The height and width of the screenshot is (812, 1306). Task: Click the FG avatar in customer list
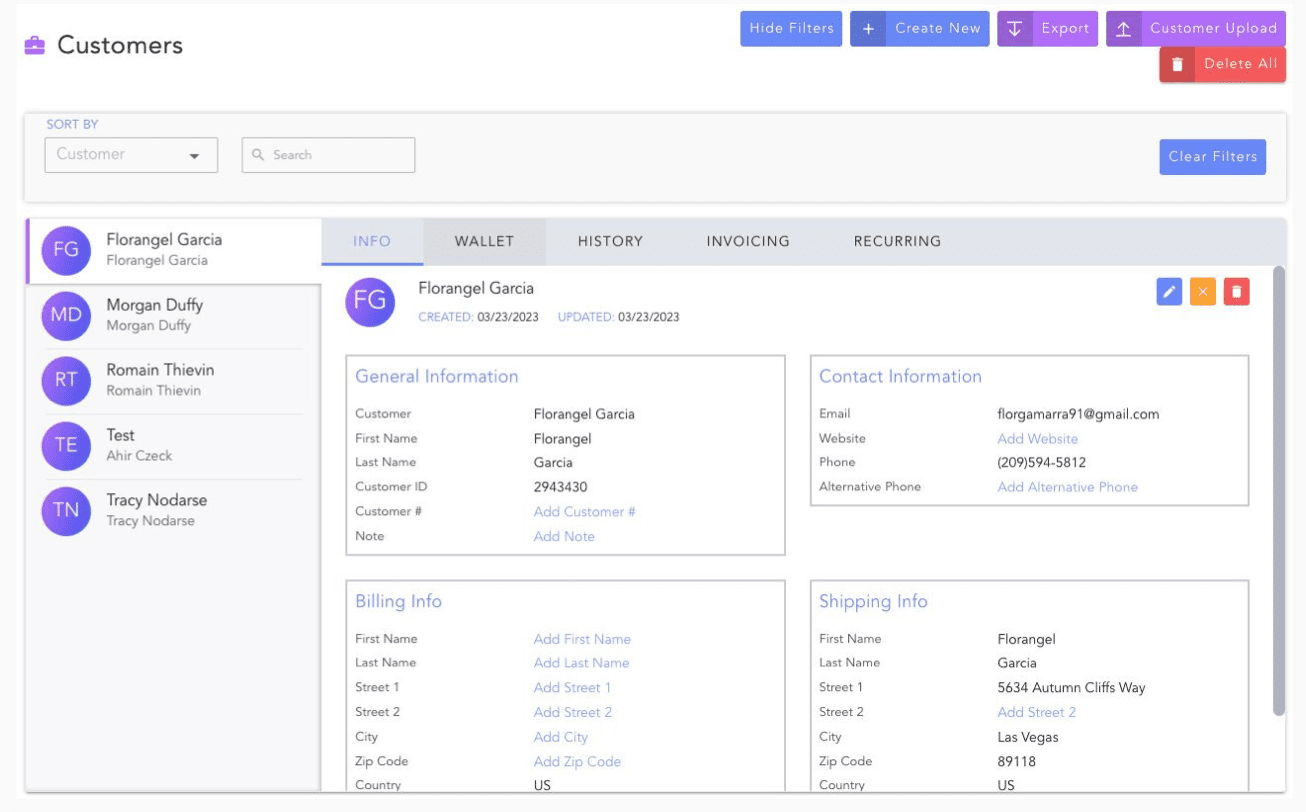66,250
